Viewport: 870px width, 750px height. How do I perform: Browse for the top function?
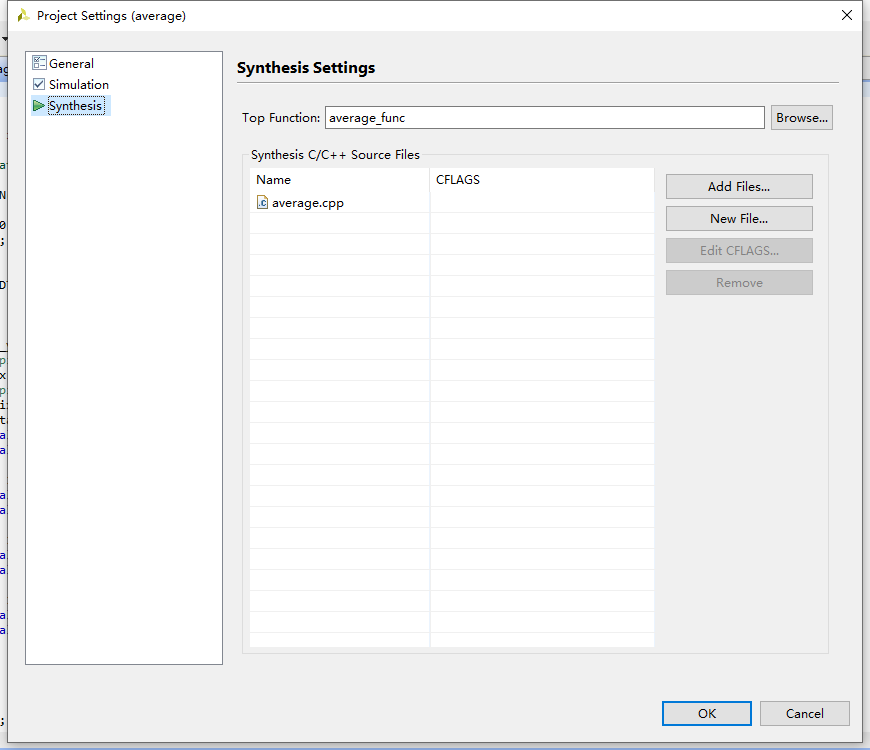tap(801, 118)
